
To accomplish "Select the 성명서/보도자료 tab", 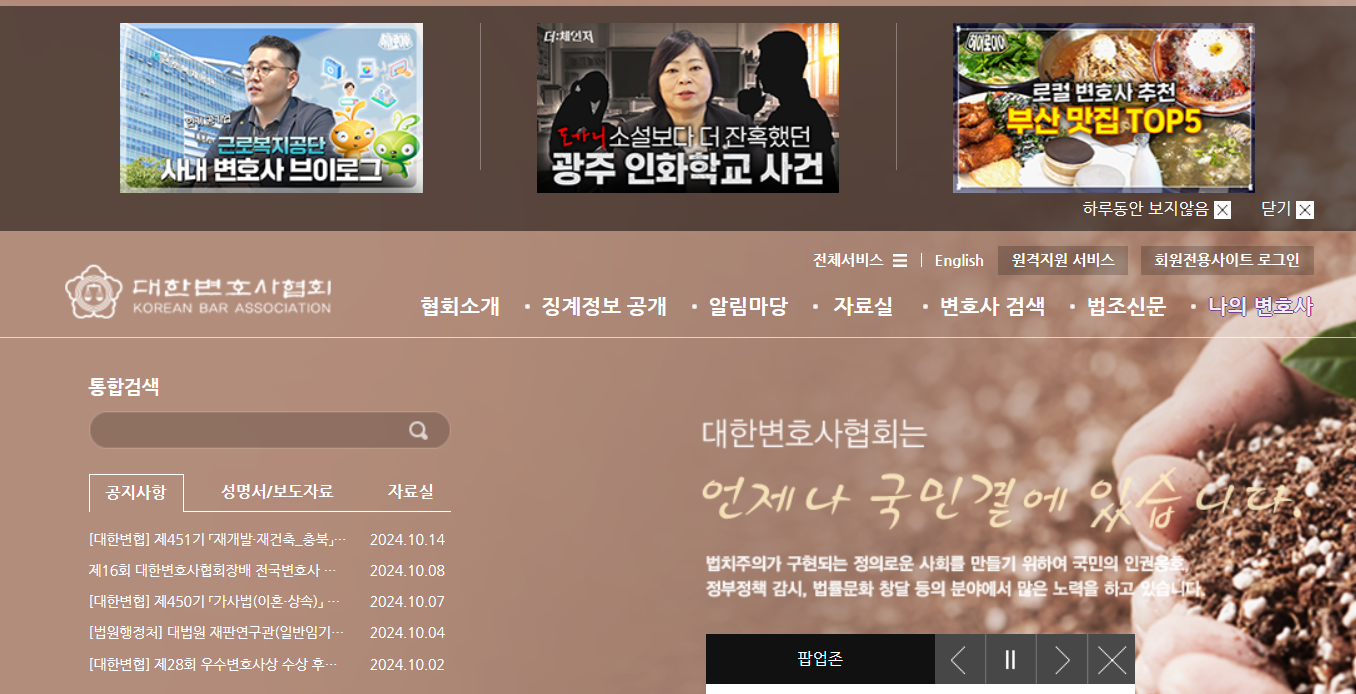I will (277, 492).
